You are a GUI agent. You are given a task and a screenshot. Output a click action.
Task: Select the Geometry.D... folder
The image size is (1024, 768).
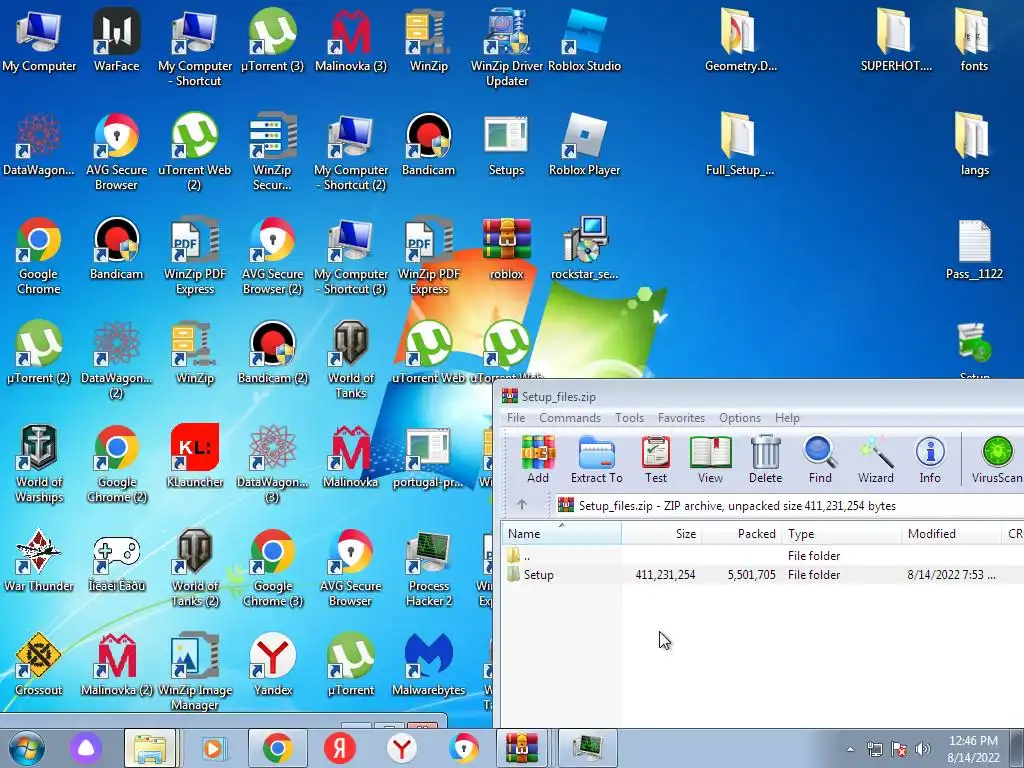[x=740, y=40]
